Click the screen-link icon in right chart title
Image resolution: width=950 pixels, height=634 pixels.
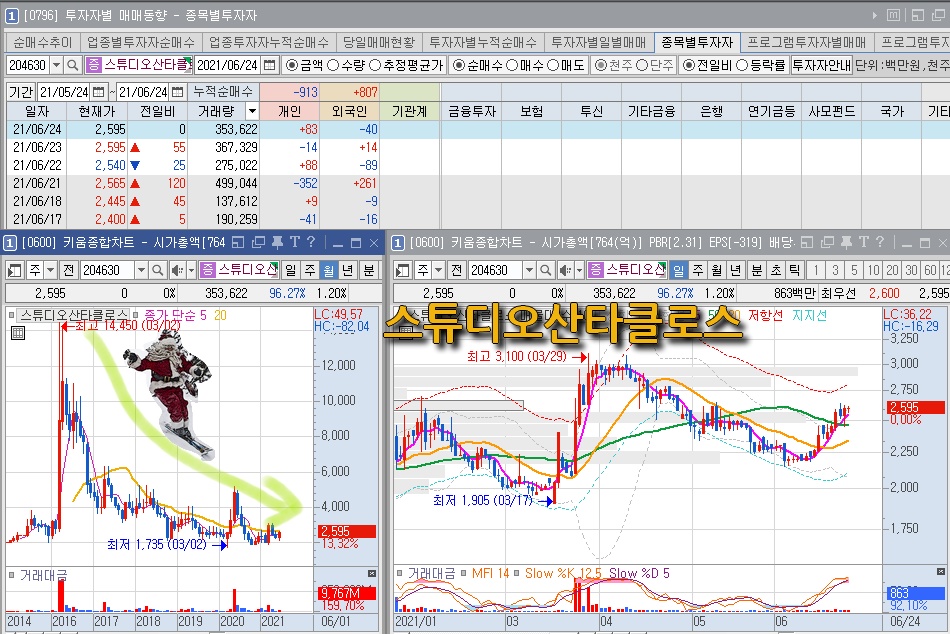807,243
